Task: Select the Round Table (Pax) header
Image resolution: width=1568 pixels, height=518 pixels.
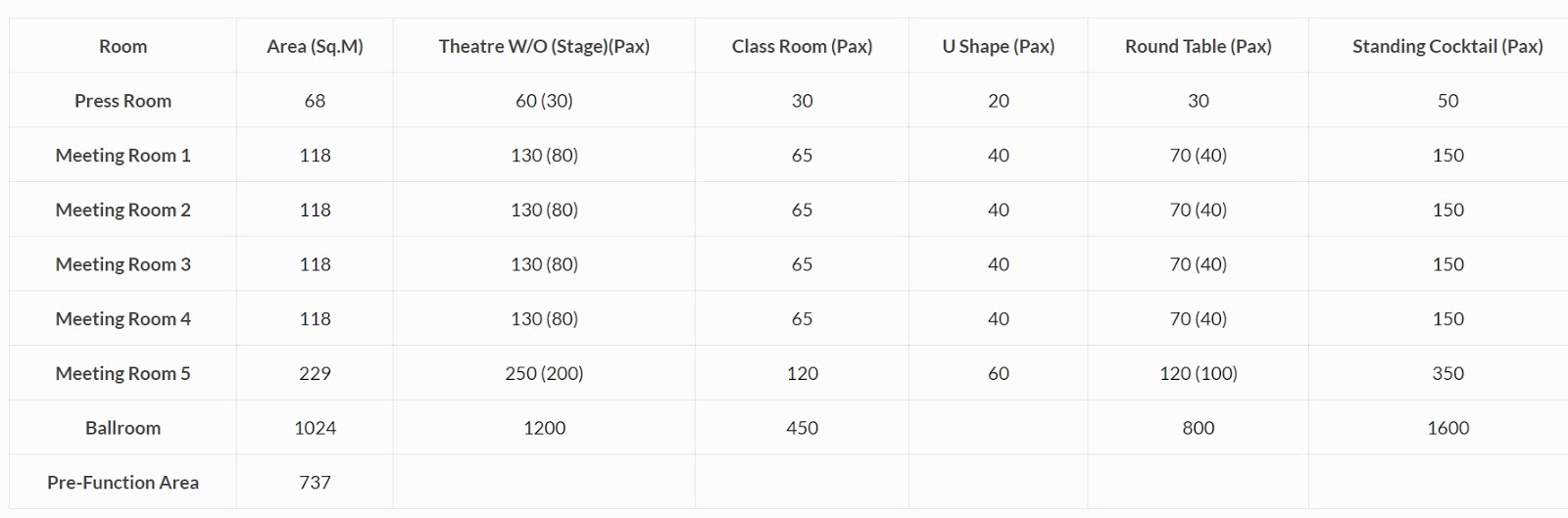Action: pyautogui.click(x=1198, y=46)
